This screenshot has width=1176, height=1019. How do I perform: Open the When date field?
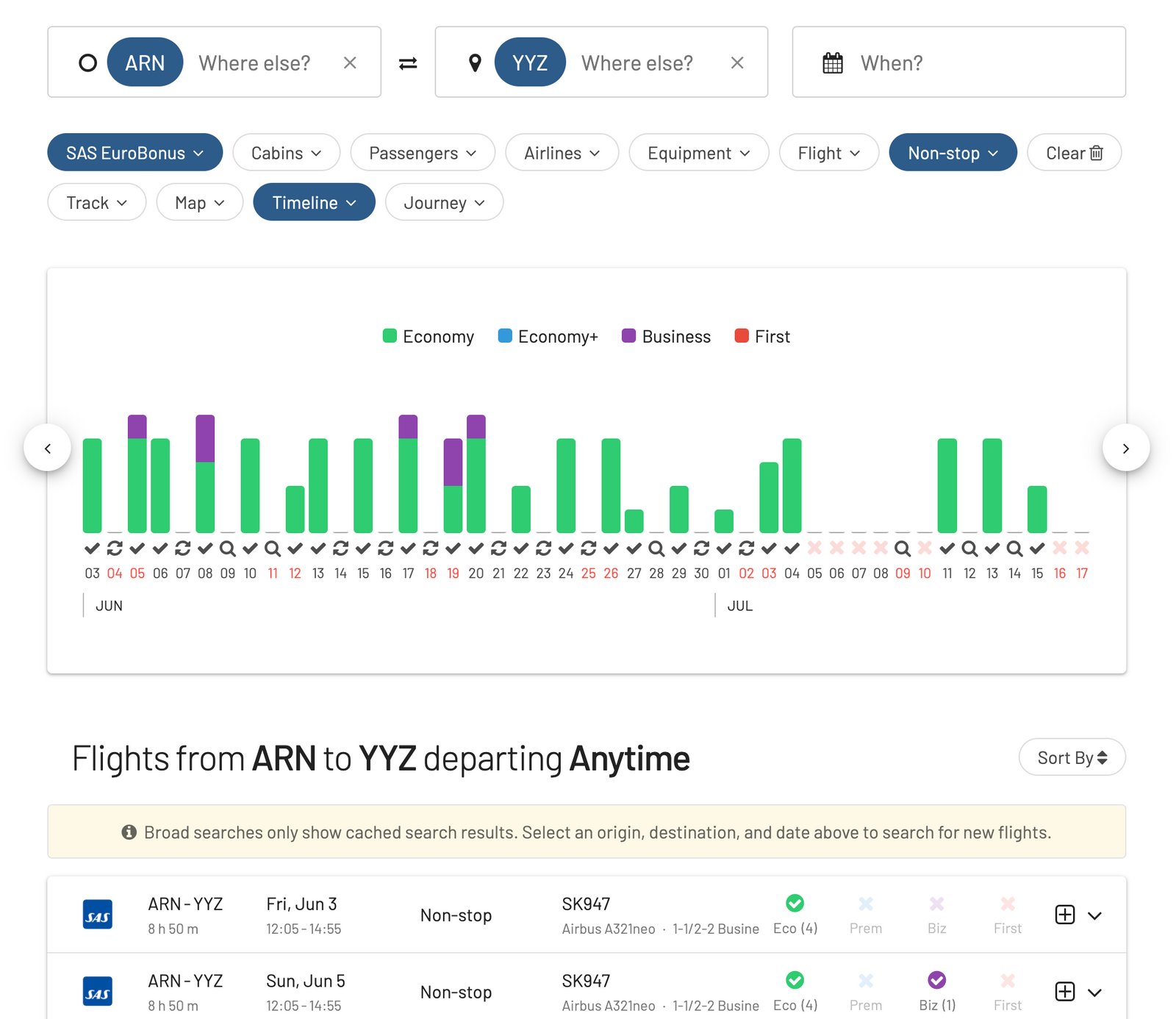(959, 62)
